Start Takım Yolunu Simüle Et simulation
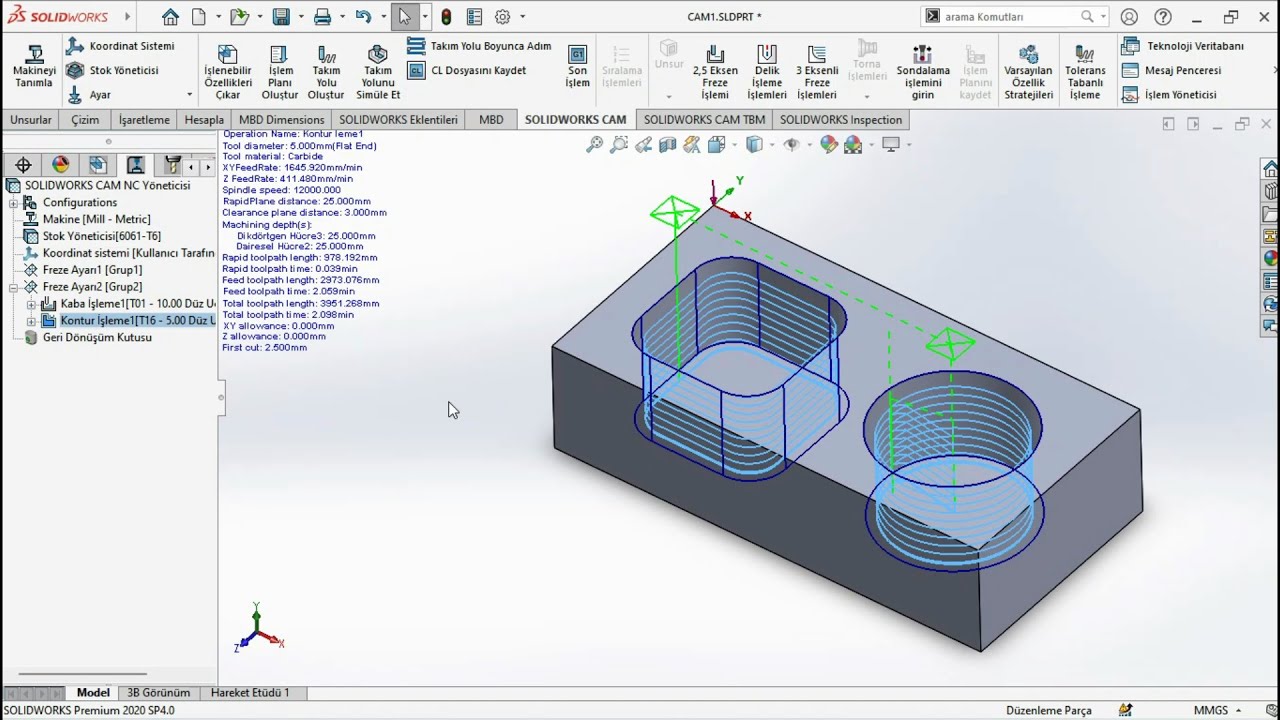The height and width of the screenshot is (720, 1280). tap(378, 73)
